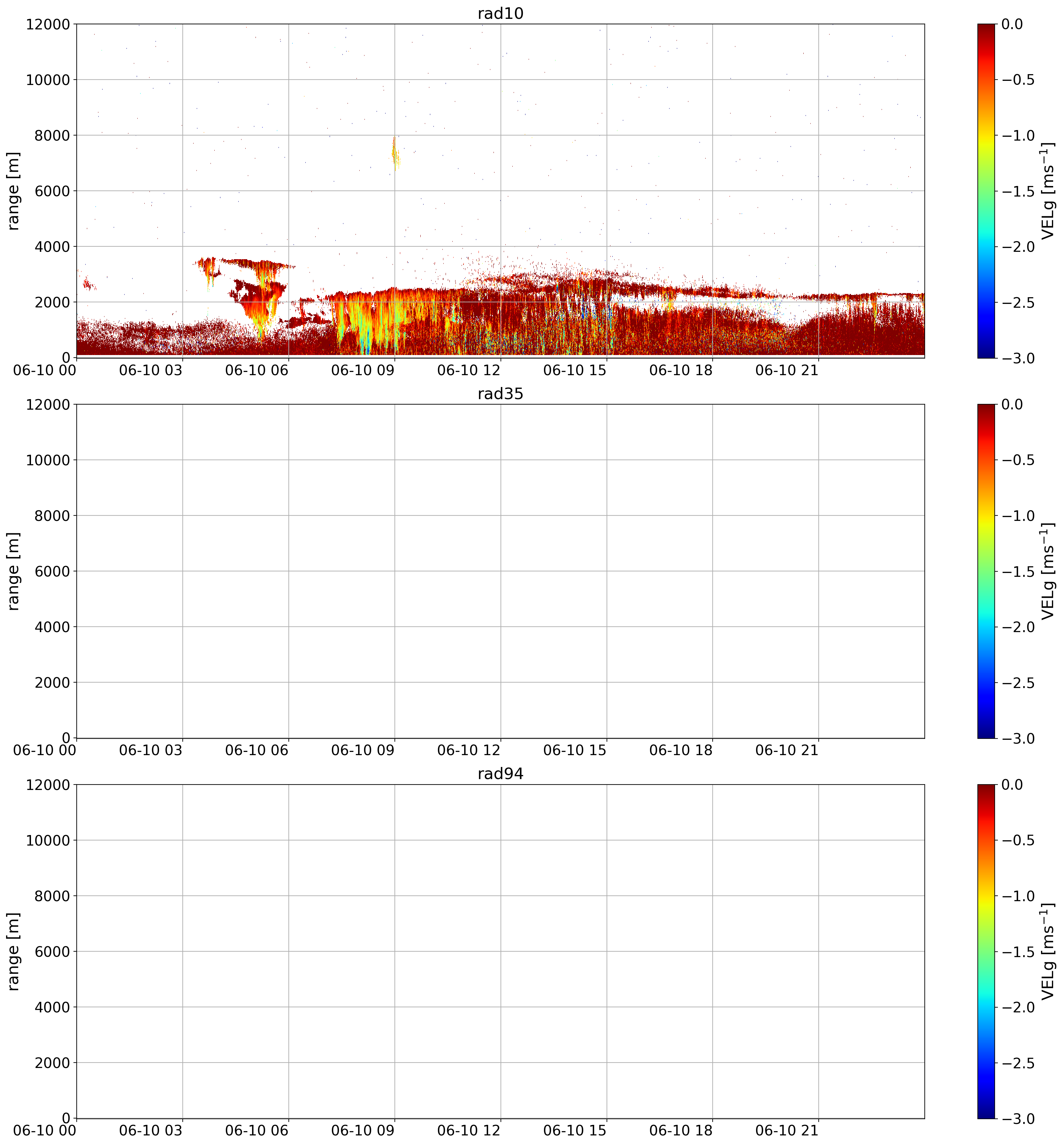Click the rad35 velocity colorbar
The image size is (1064, 1145).
[986, 571]
